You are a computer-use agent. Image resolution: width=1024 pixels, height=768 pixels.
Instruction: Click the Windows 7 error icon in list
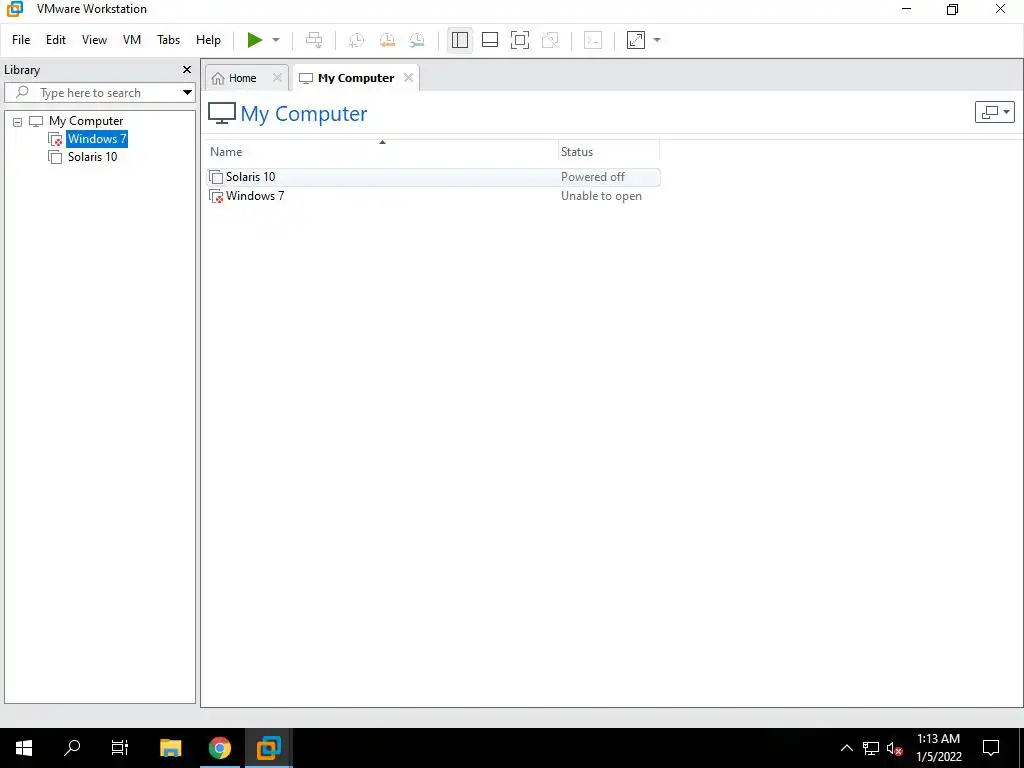tap(216, 196)
